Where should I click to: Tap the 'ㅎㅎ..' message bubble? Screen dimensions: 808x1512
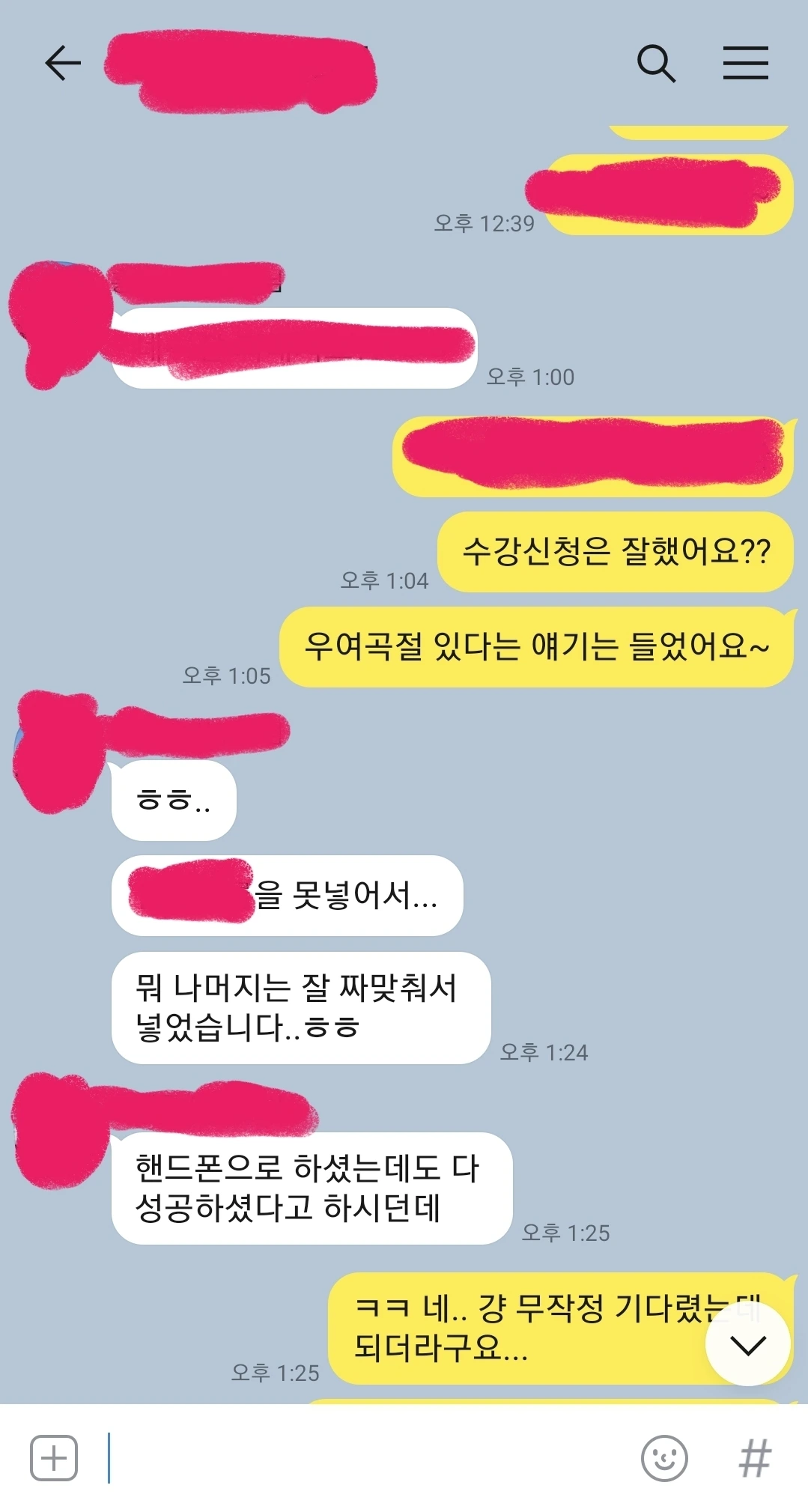pos(174,801)
